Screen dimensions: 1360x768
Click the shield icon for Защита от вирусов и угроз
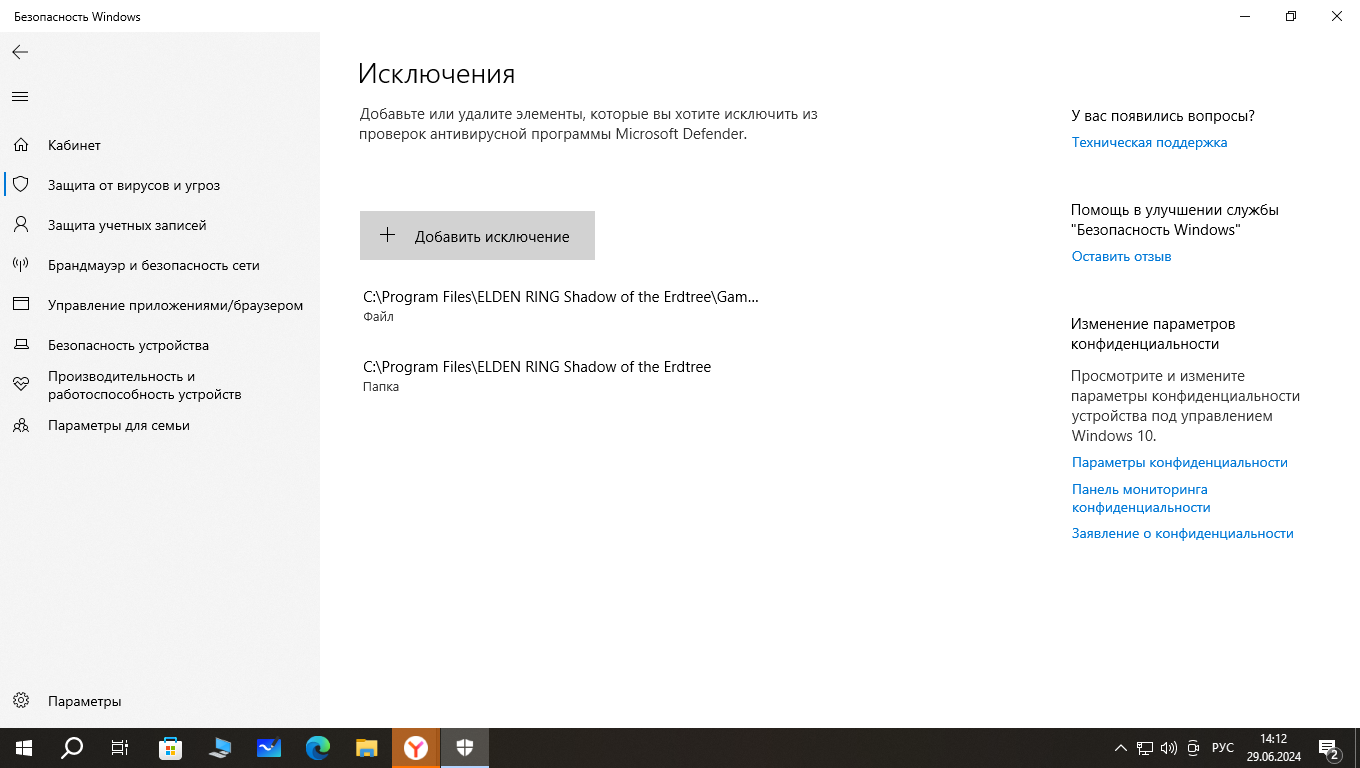click(20, 185)
